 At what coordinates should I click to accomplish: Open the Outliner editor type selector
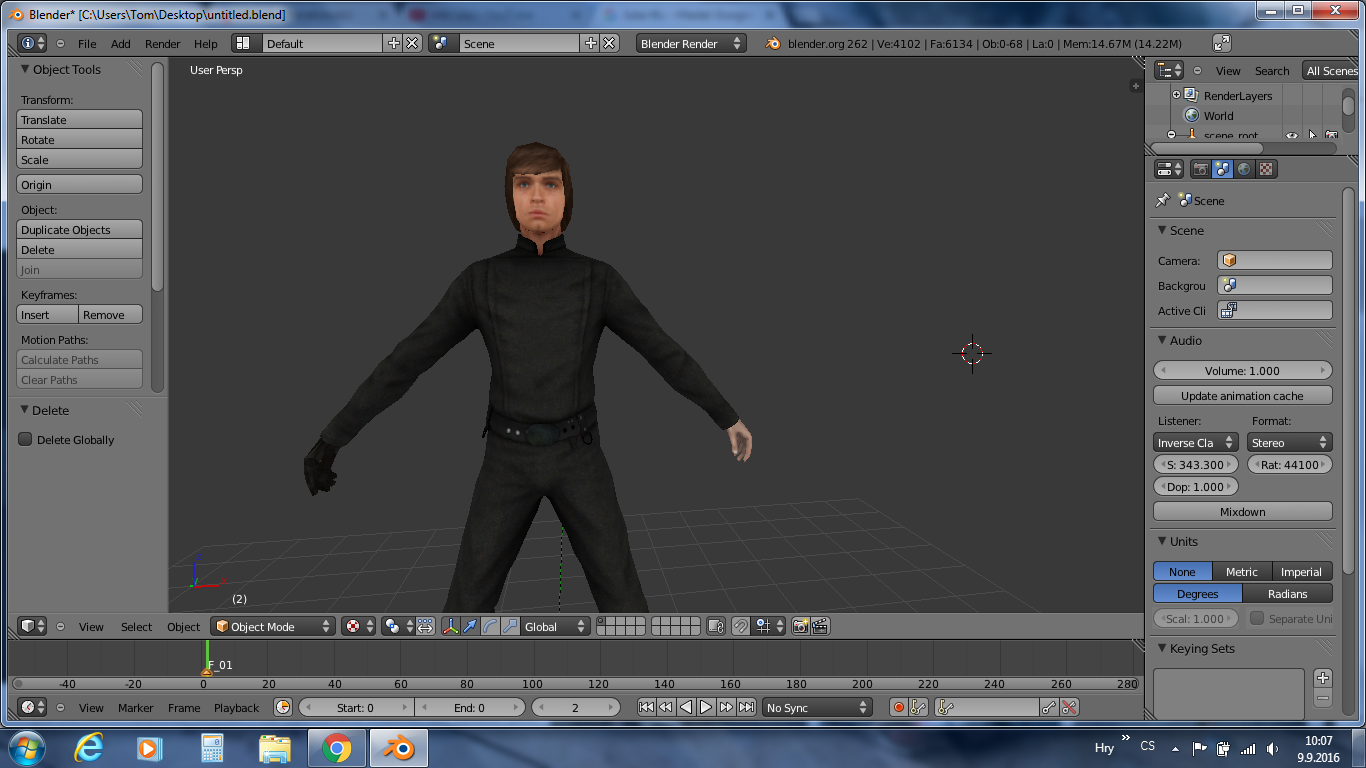1169,70
